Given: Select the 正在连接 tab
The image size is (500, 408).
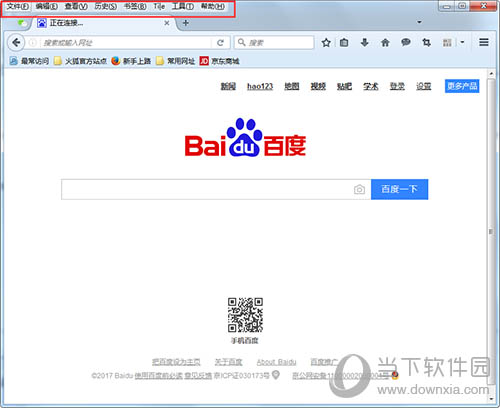Looking at the screenshot, I should coord(103,23).
